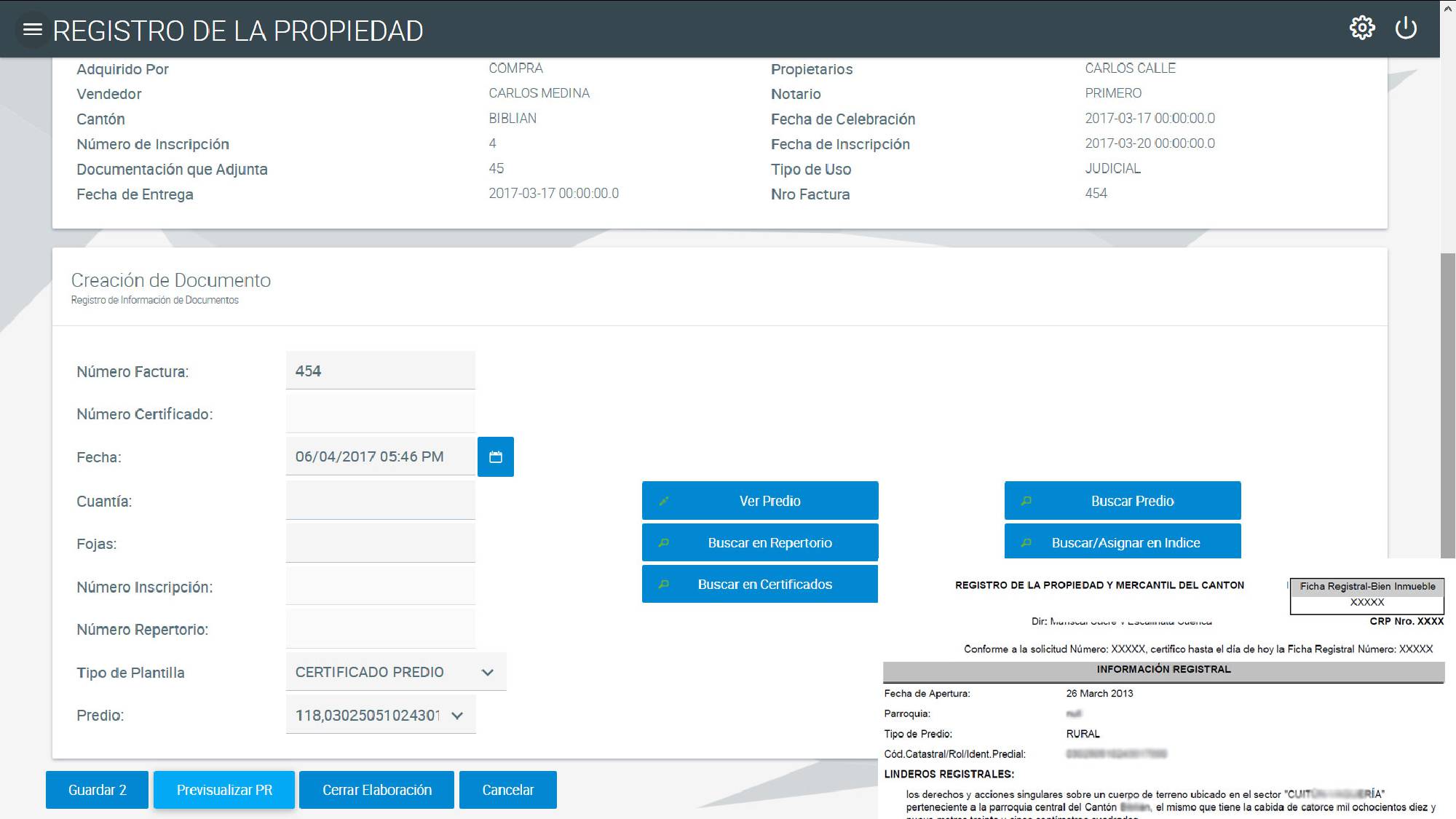Click the power logout icon
This screenshot has height=819, width=1456.
[x=1406, y=28]
